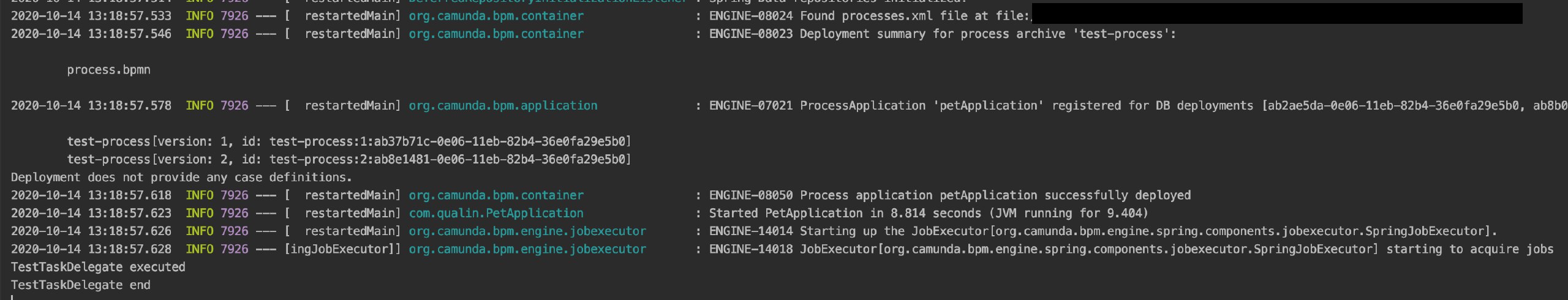Viewport: 1568px width, 300px height.
Task: Click the test-process version: 1 line
Action: pos(349,141)
